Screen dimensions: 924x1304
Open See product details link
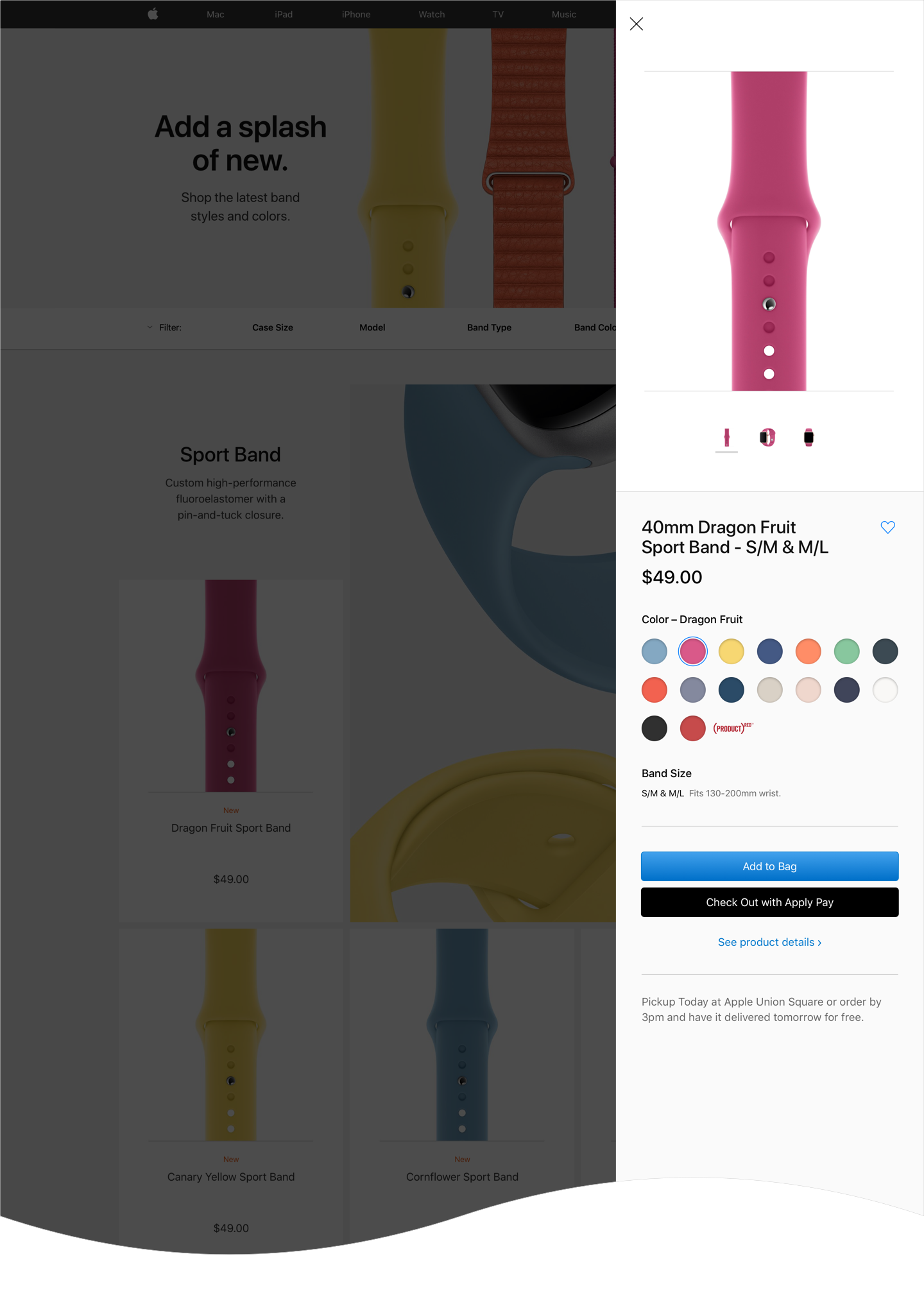(x=769, y=942)
